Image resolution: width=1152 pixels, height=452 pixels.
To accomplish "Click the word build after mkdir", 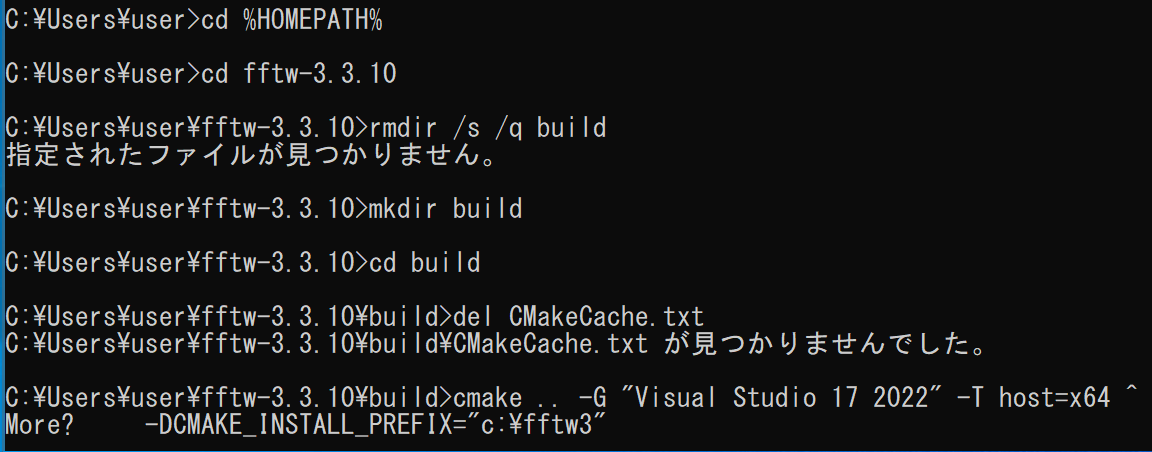I will coord(486,209).
